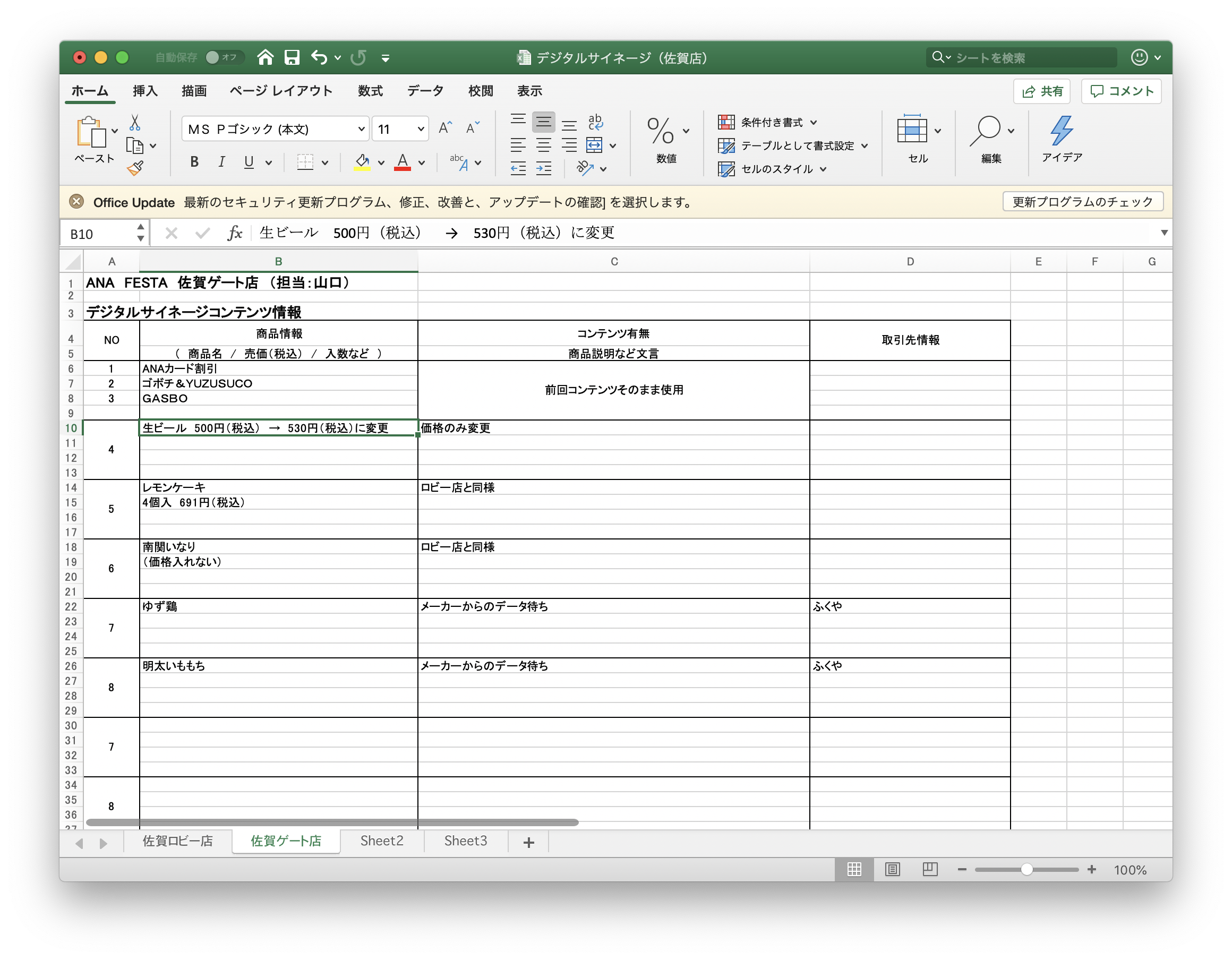Center text horizontally

pos(543,145)
